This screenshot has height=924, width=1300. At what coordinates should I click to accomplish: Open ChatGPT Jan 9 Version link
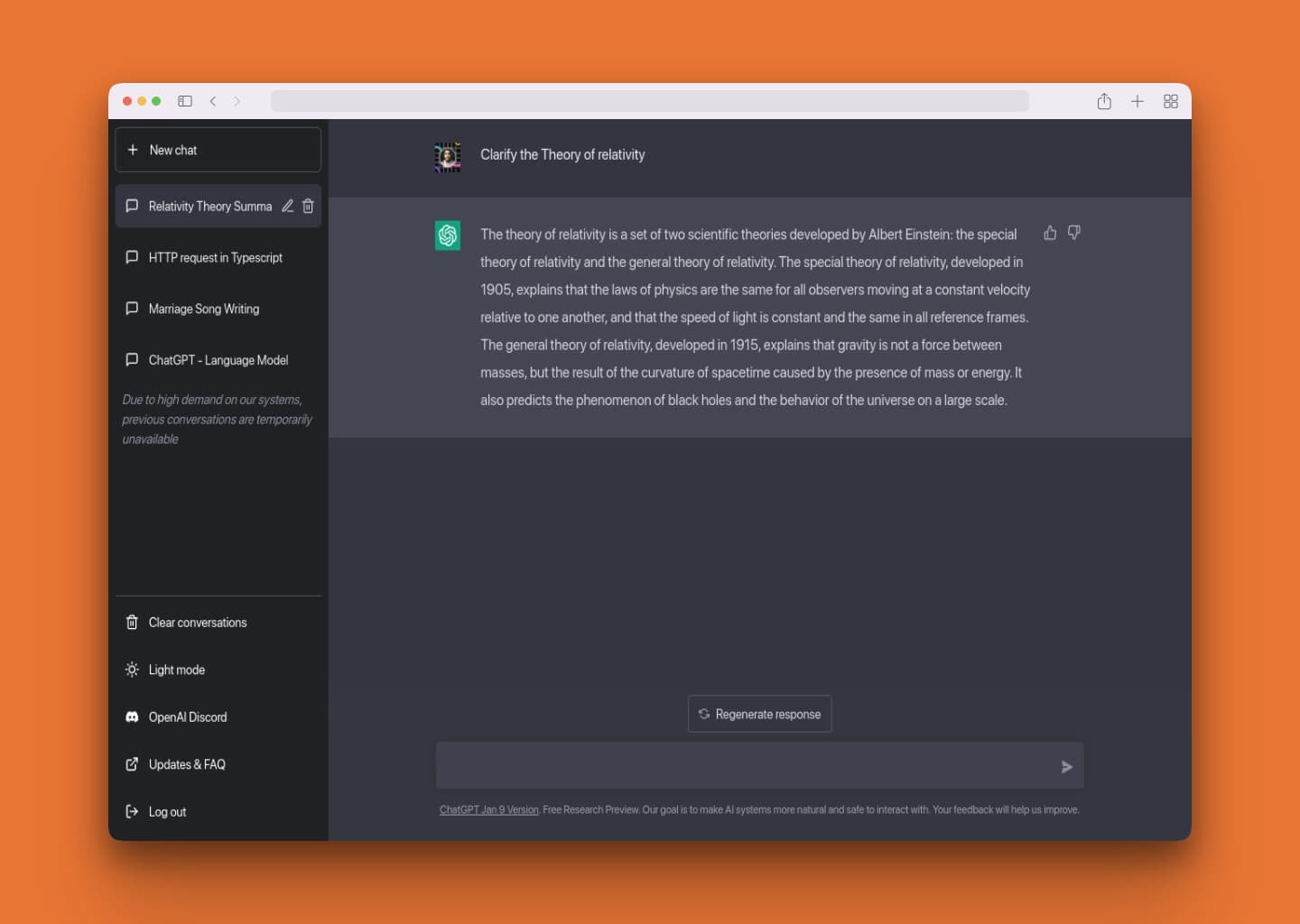tap(488, 810)
